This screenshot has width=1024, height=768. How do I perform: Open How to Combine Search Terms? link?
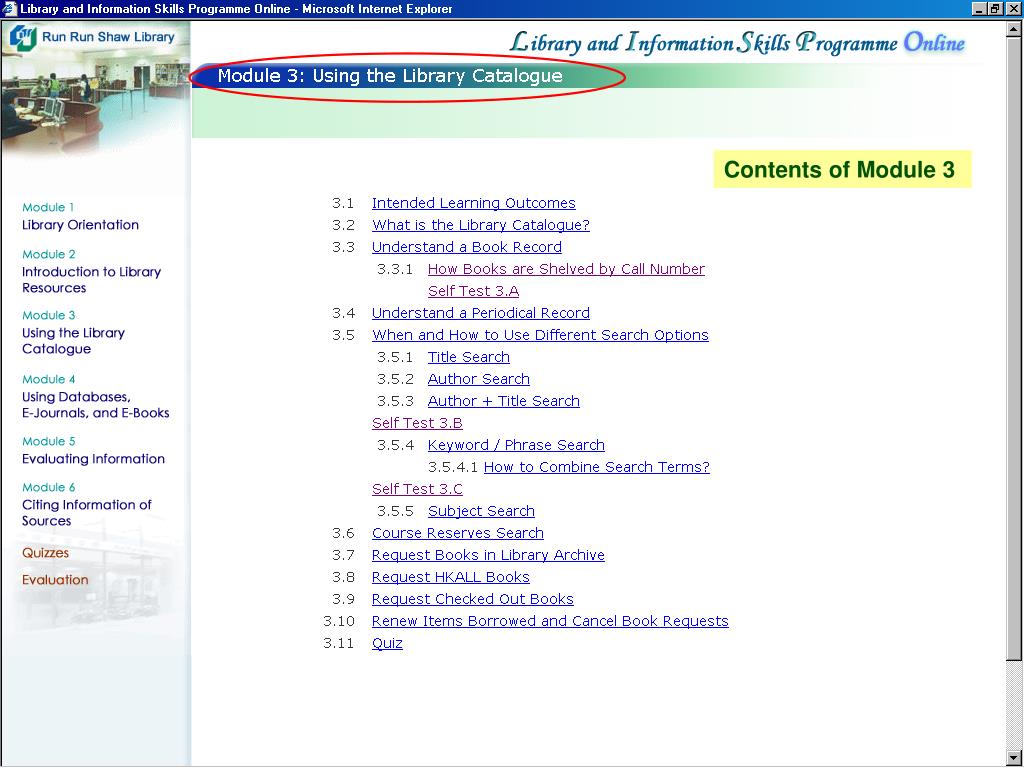(597, 467)
